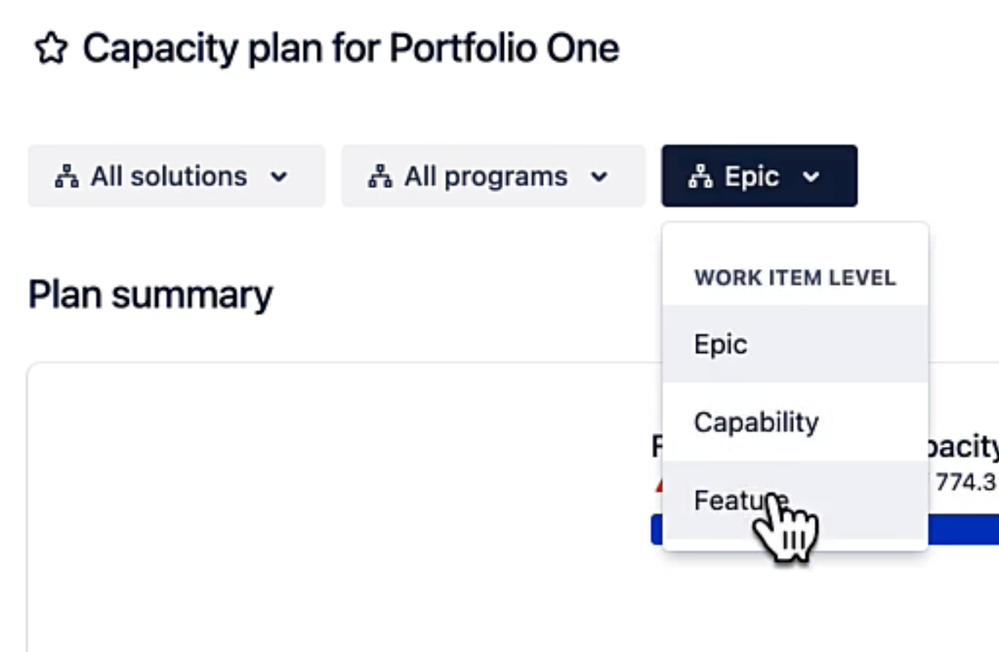Click the hierarchy icon in All solutions
Screen dimensions: 999x652
click(x=67, y=177)
